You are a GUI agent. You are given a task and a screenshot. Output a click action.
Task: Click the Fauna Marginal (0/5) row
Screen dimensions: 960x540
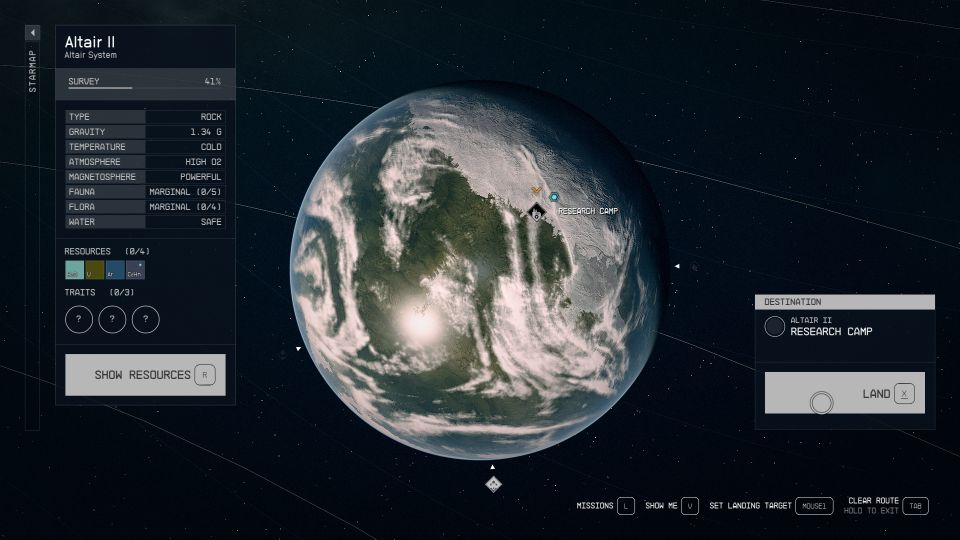pyautogui.click(x=145, y=192)
